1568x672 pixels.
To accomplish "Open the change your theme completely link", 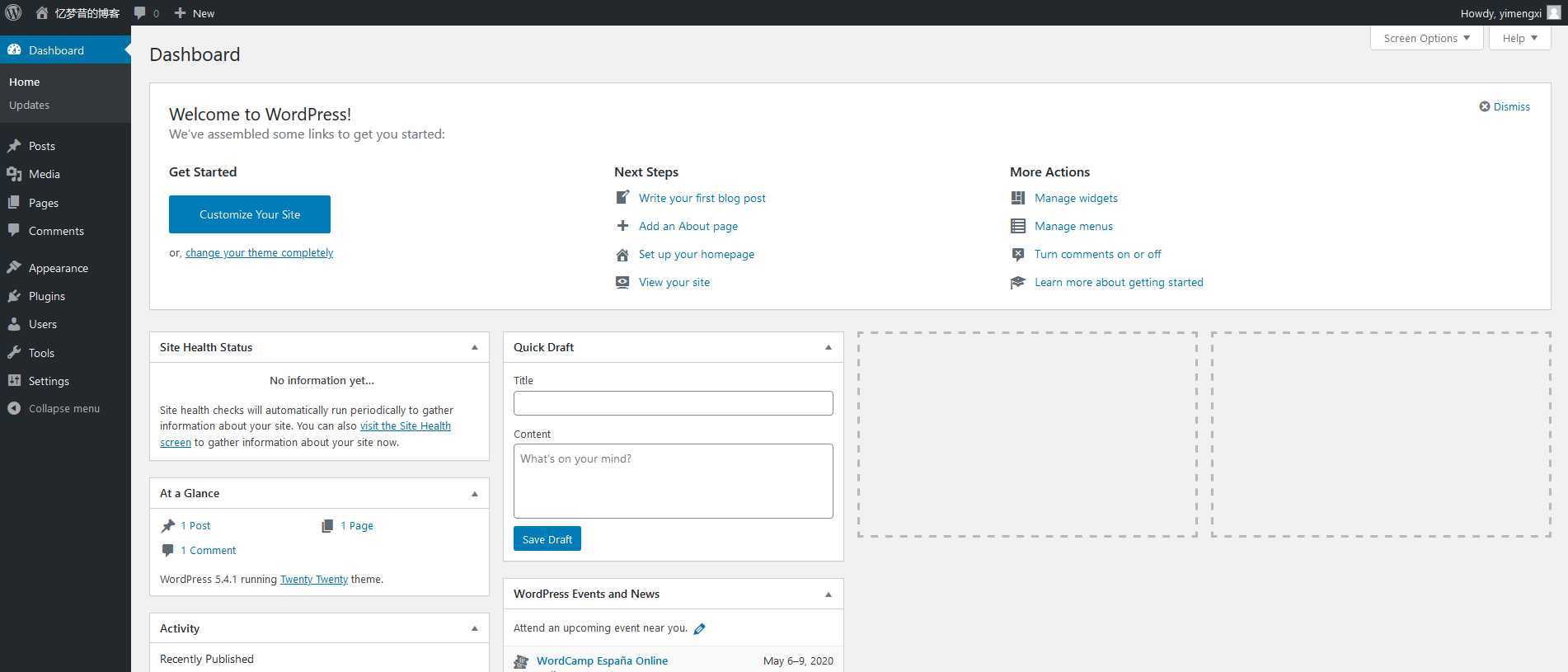I will (x=259, y=252).
